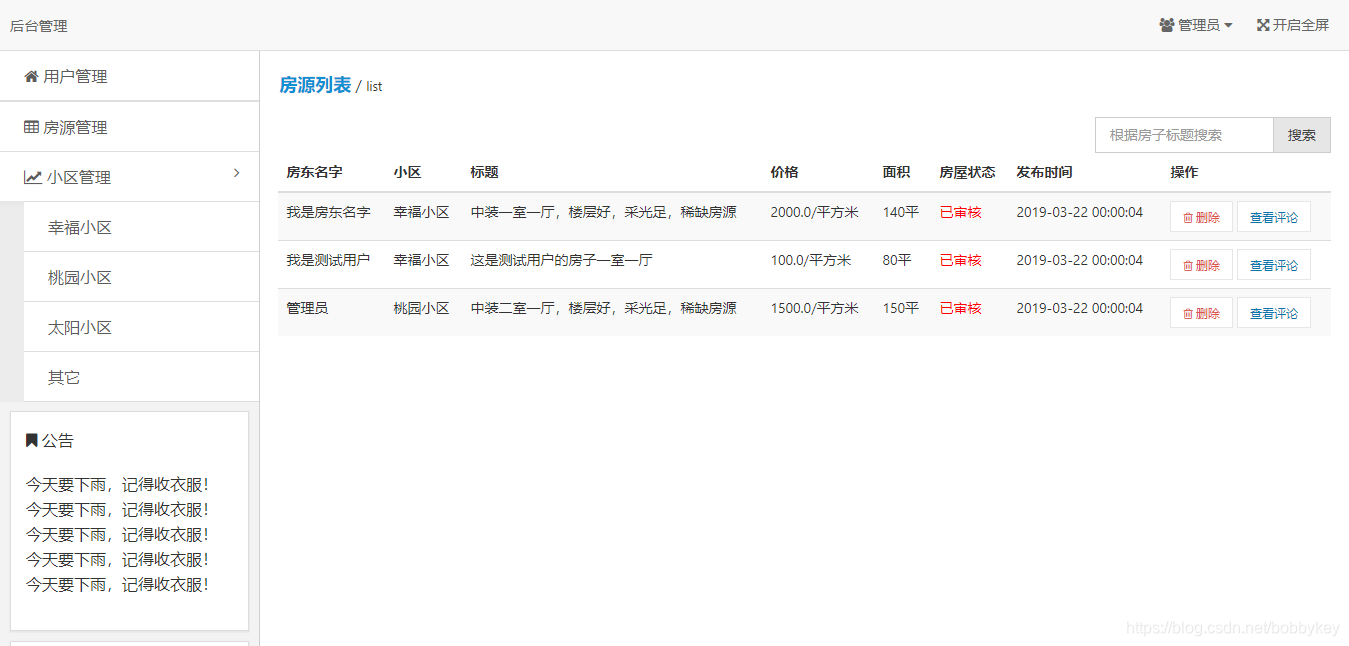Click the title 中装二室一厅，楼层好，采光足，稀缺房源
This screenshot has width=1349, height=646.
[604, 308]
